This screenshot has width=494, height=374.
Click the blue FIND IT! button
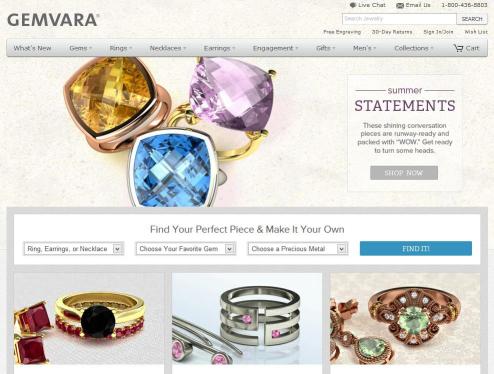click(x=416, y=249)
